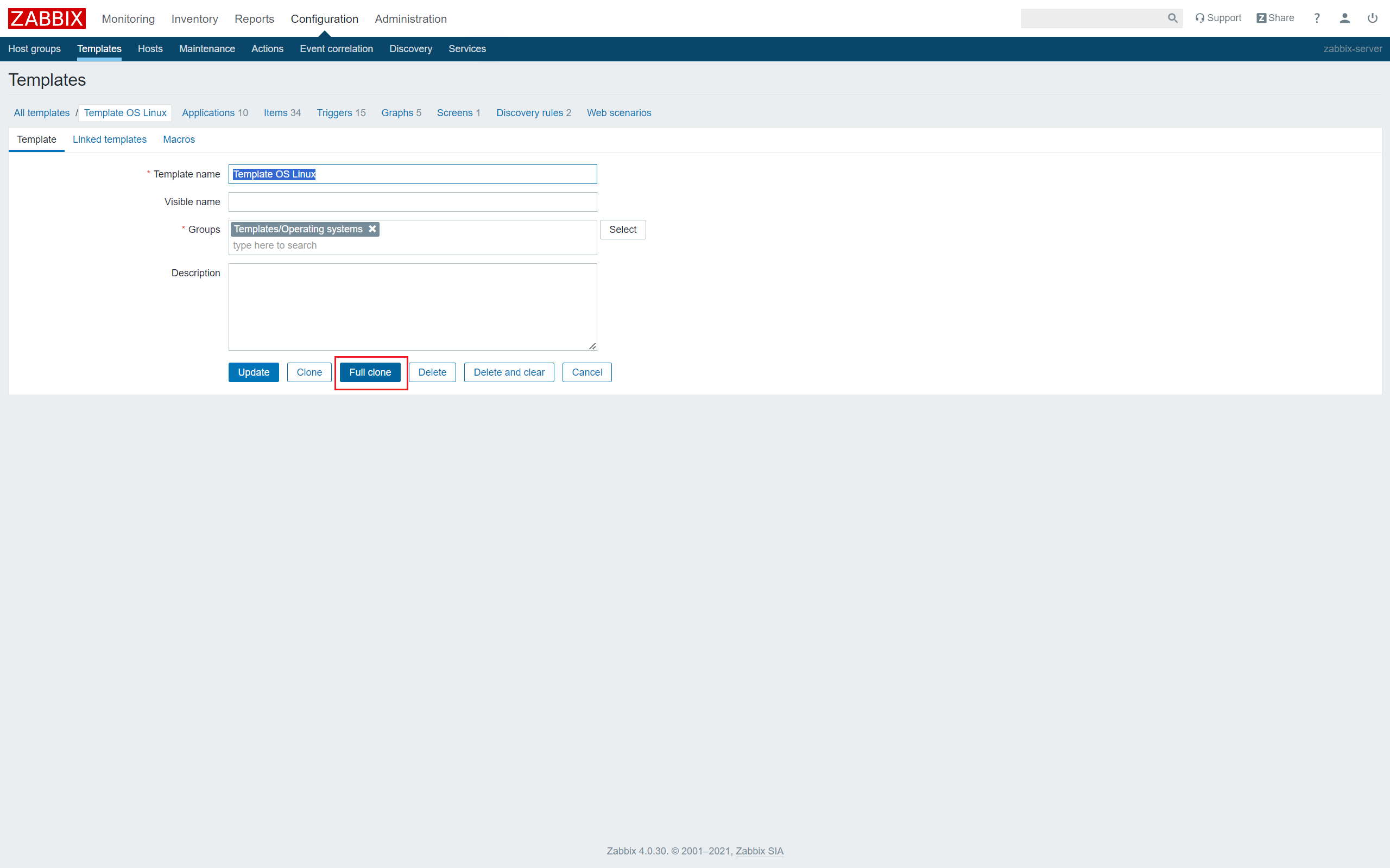Open the user profile icon
This screenshot has height=868, width=1390.
[1344, 18]
